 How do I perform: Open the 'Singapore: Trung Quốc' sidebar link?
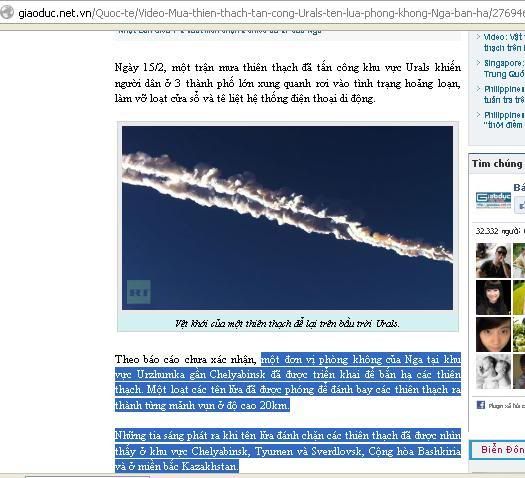point(504,68)
